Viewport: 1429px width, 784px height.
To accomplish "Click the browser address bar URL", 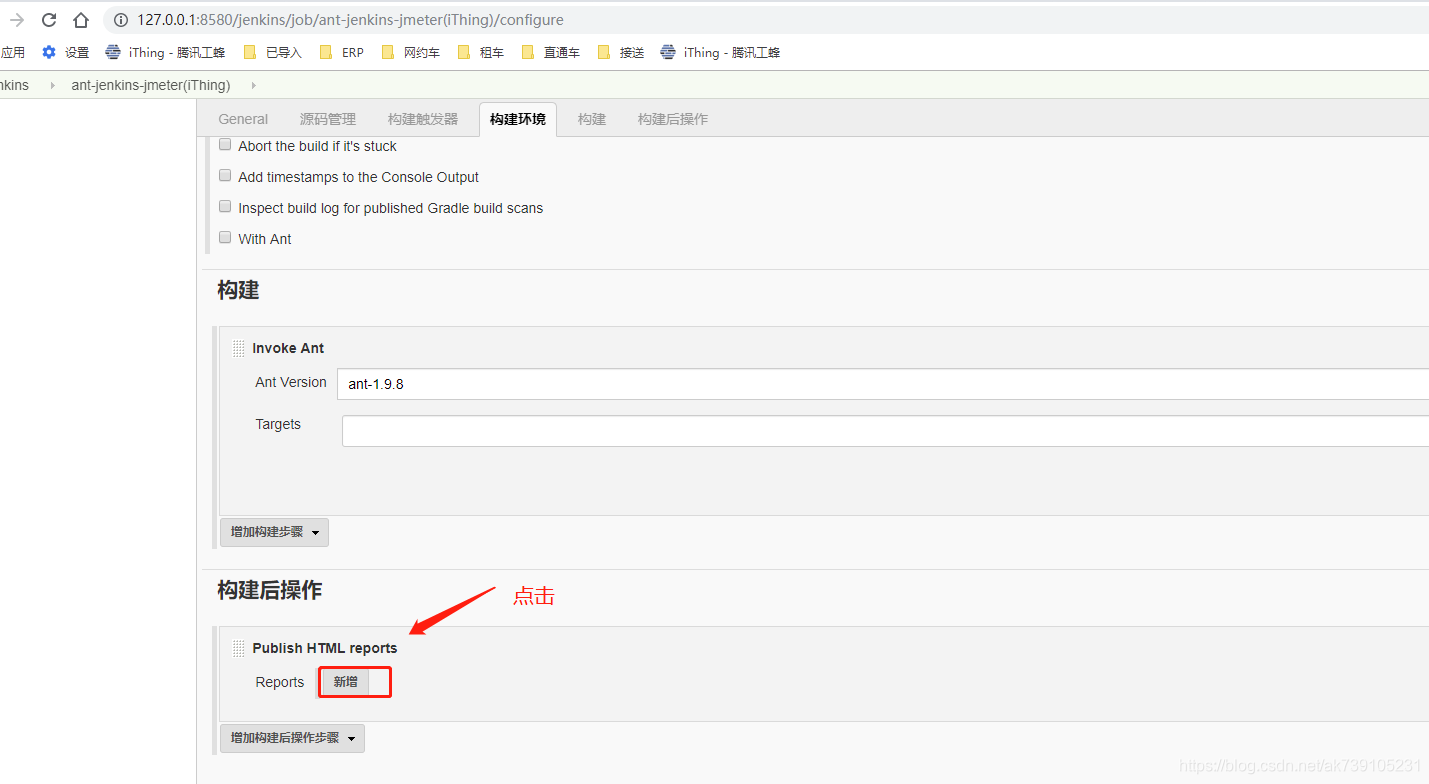I will [x=350, y=20].
